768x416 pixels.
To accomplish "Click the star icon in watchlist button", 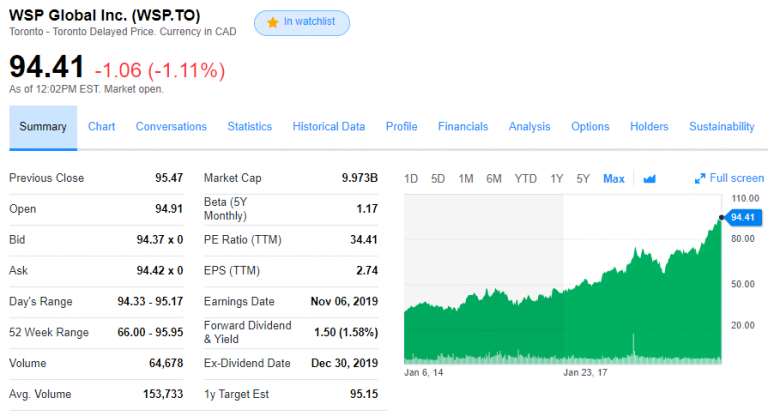I will click(272, 22).
